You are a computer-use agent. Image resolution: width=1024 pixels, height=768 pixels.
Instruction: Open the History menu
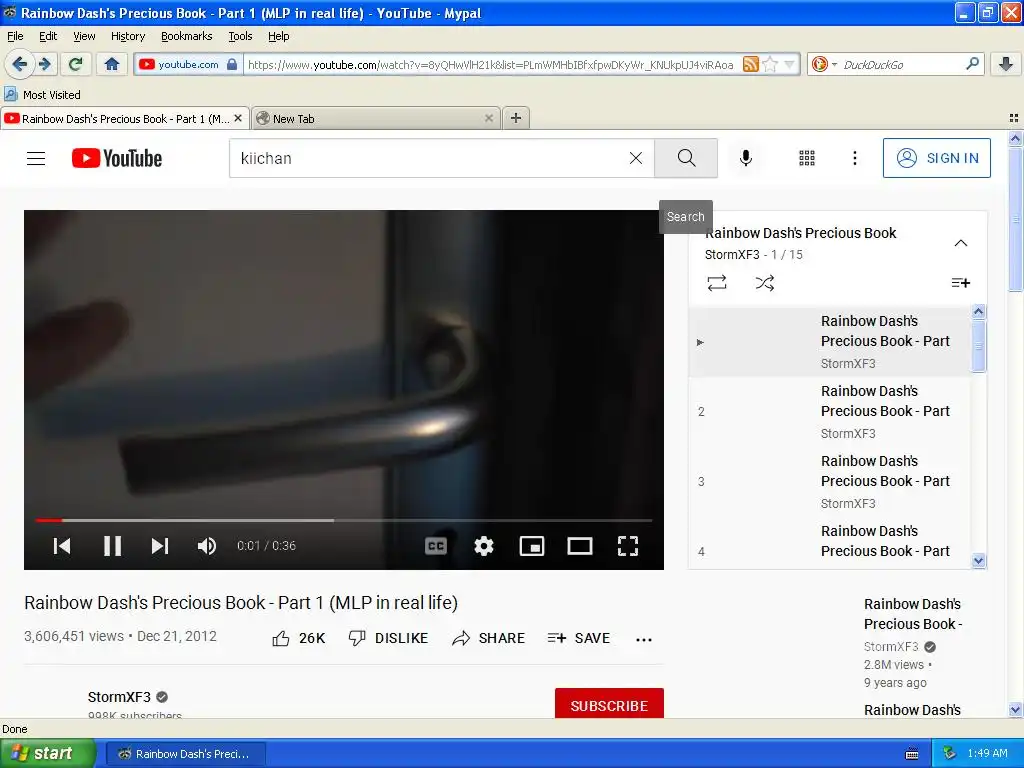point(127,36)
